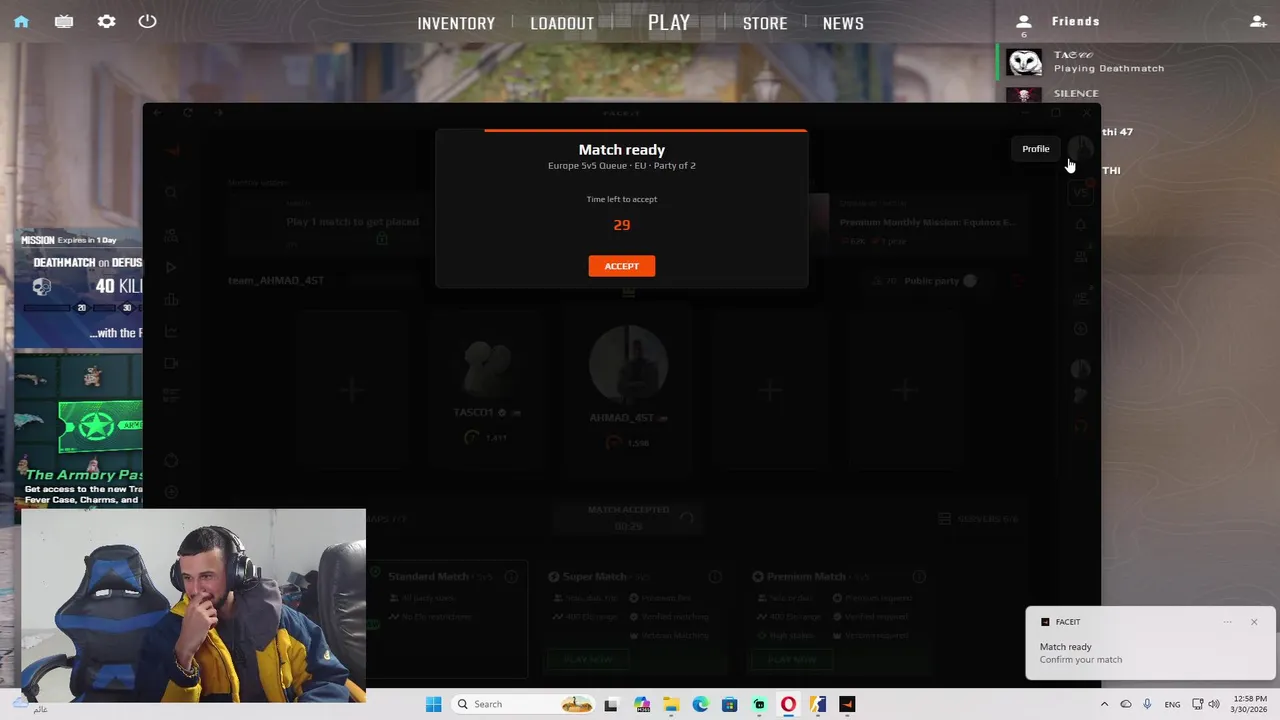Switch to the INVENTORY menu
Screen dimensions: 1280x720
coord(456,23)
